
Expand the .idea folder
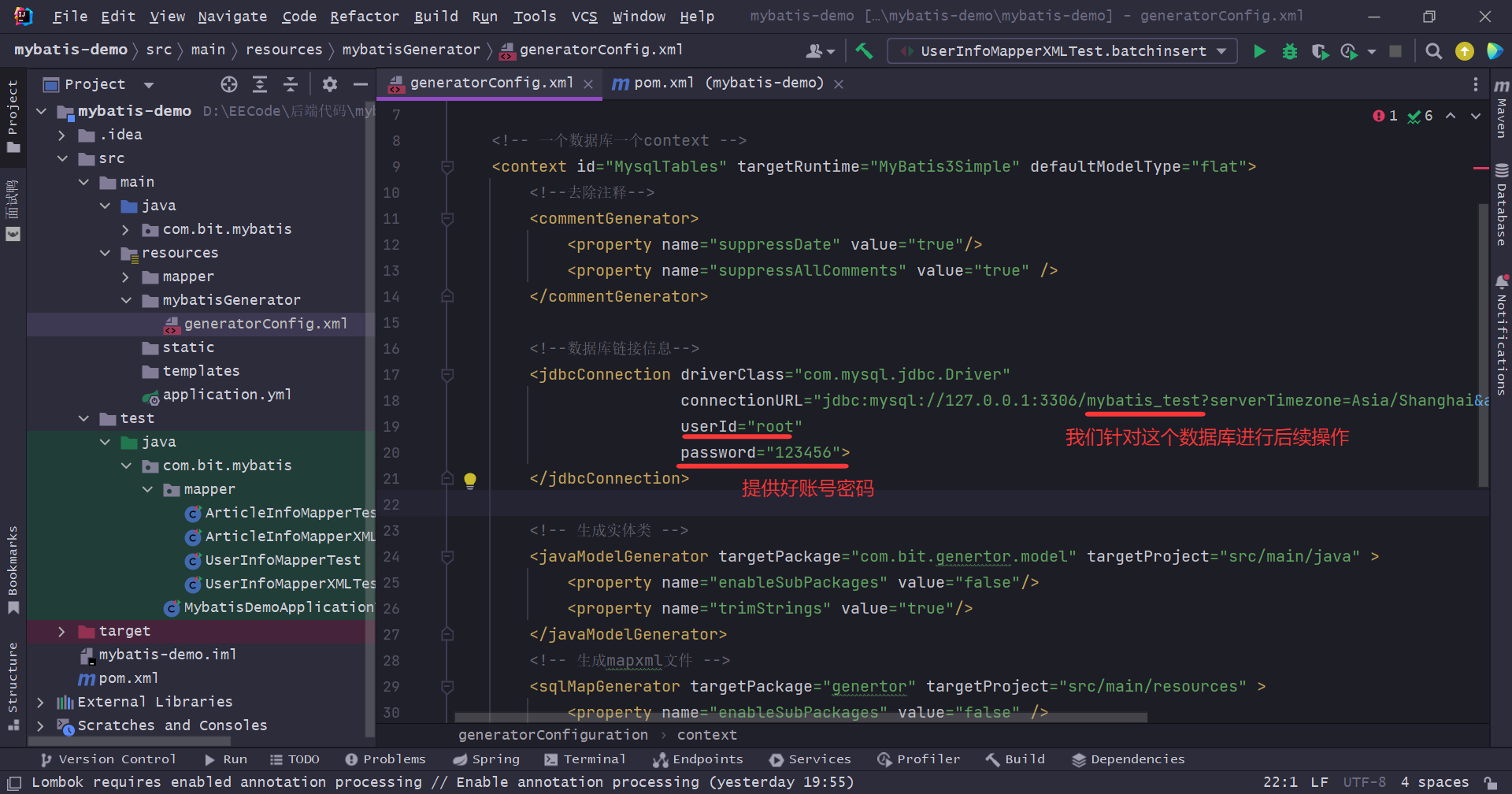[61, 135]
